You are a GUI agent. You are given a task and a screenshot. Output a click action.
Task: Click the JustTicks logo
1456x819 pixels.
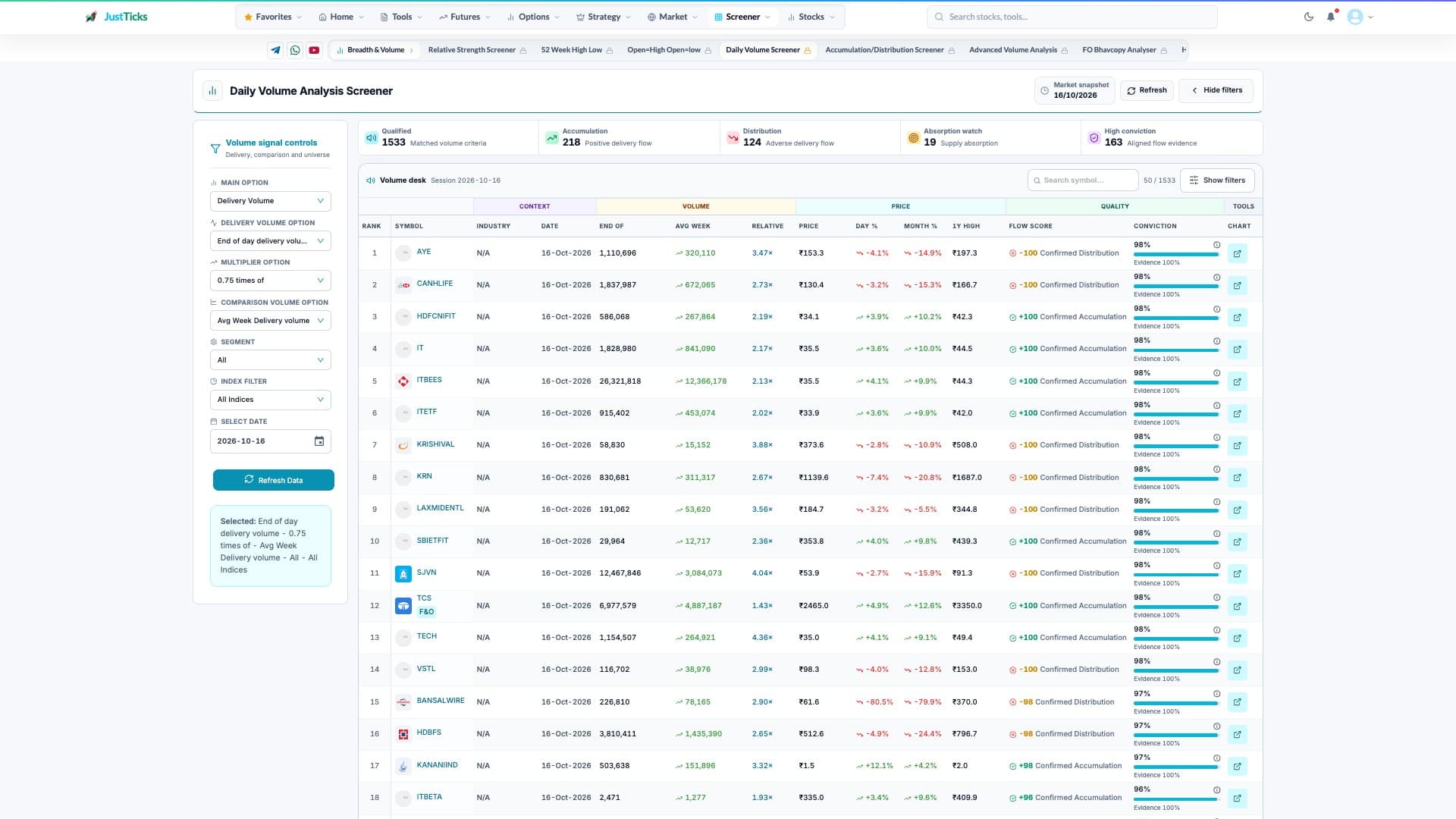point(117,17)
